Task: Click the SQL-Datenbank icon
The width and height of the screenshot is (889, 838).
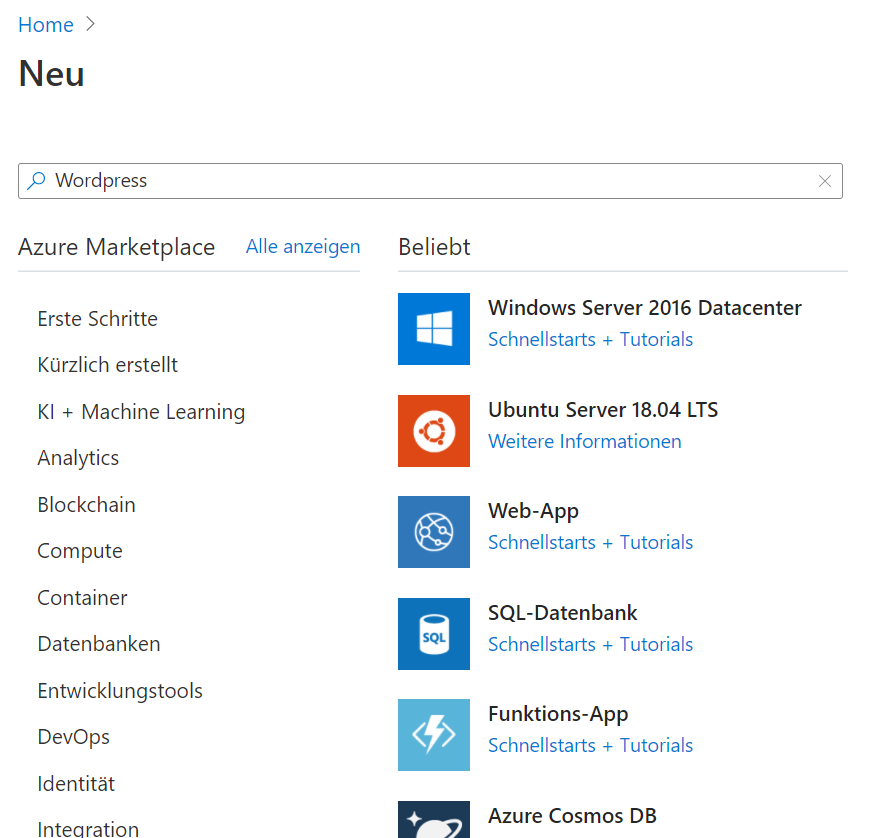Action: click(x=434, y=634)
